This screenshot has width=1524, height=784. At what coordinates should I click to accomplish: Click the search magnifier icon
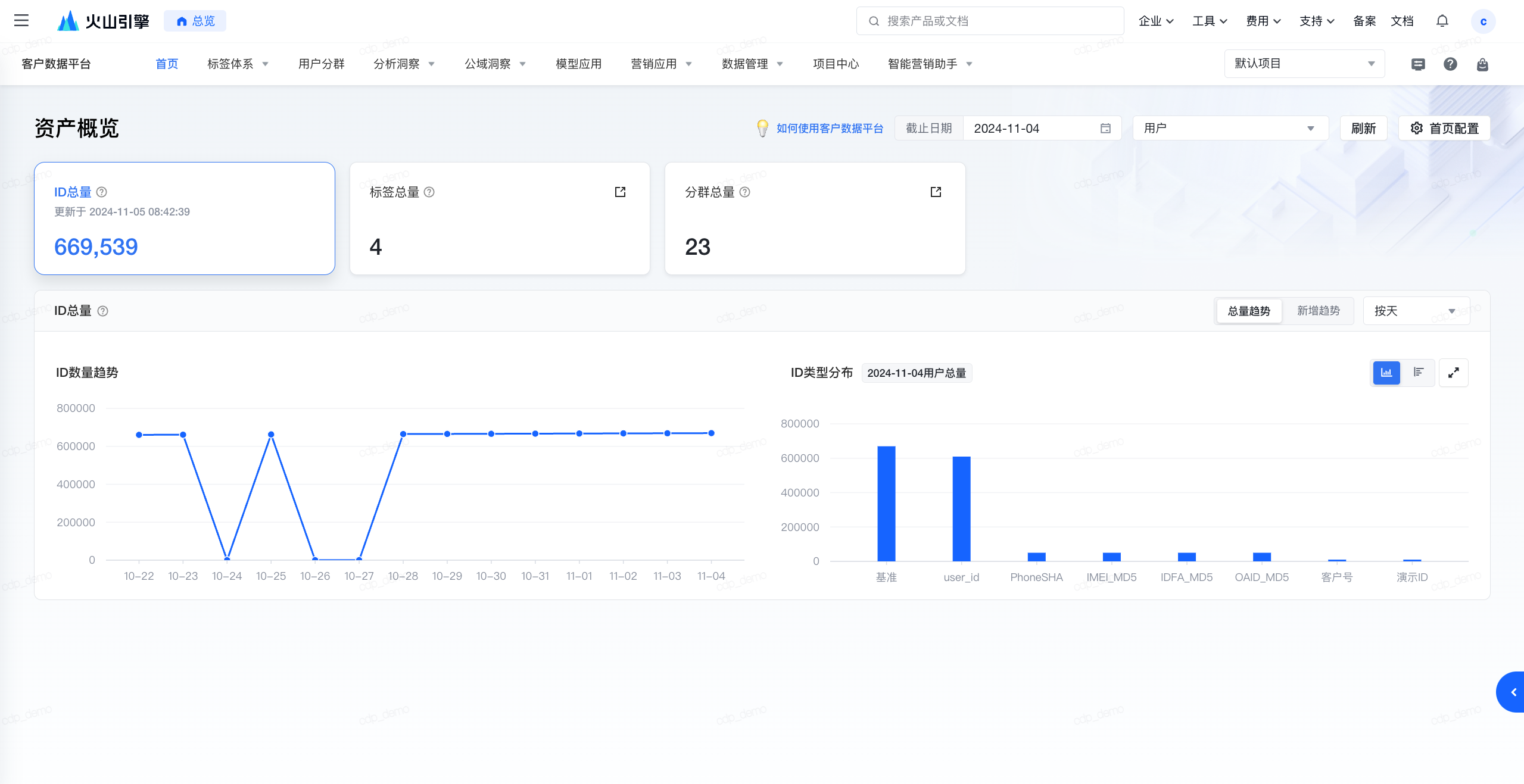pyautogui.click(x=874, y=21)
